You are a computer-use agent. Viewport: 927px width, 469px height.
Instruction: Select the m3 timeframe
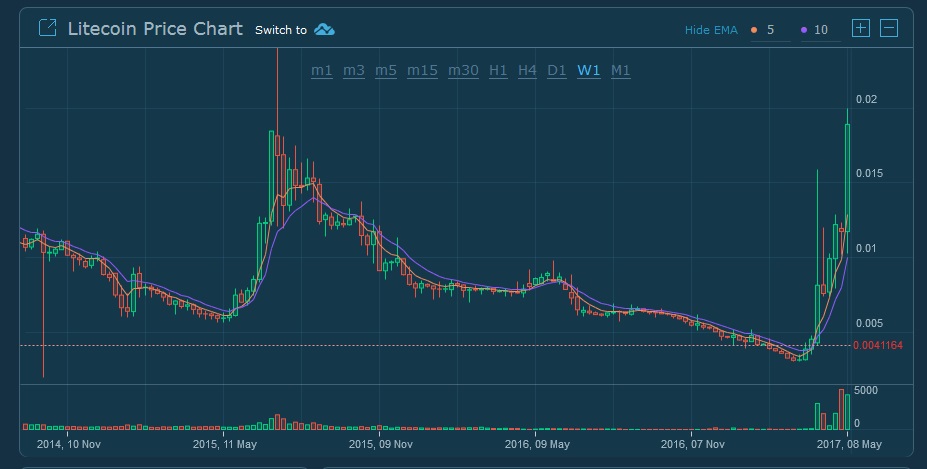[x=354, y=70]
